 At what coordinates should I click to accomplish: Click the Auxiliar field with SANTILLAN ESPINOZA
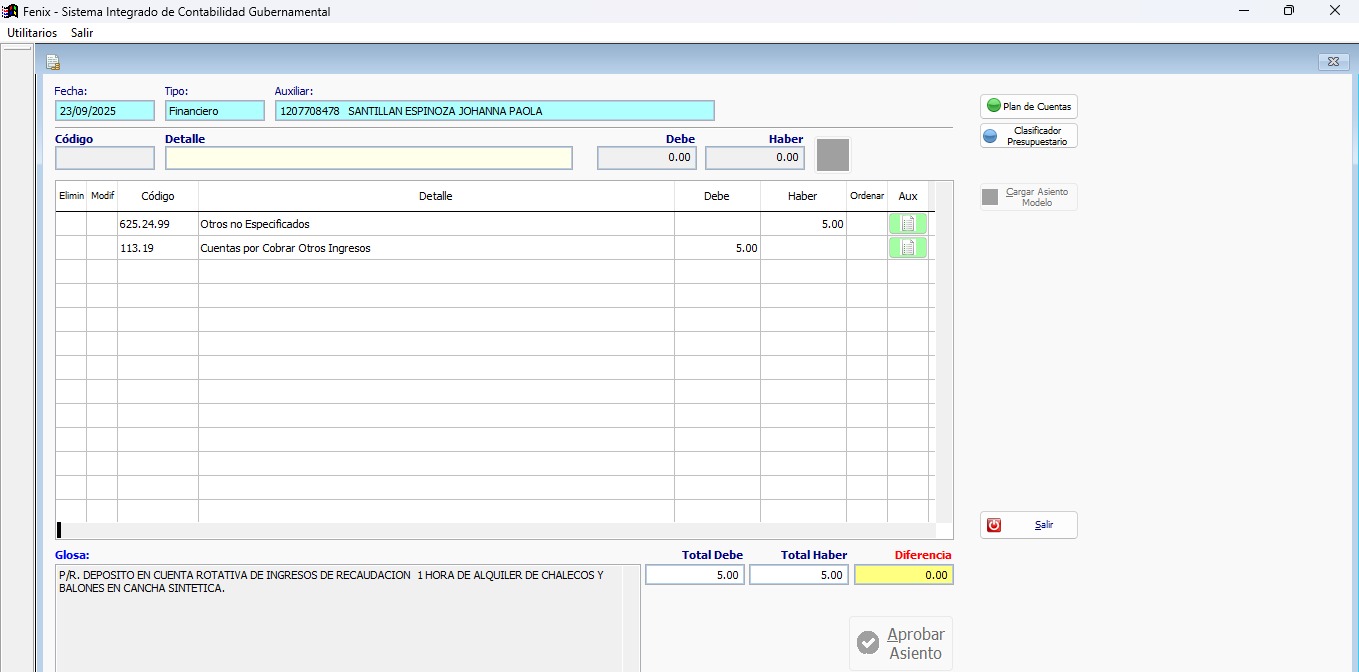(494, 111)
